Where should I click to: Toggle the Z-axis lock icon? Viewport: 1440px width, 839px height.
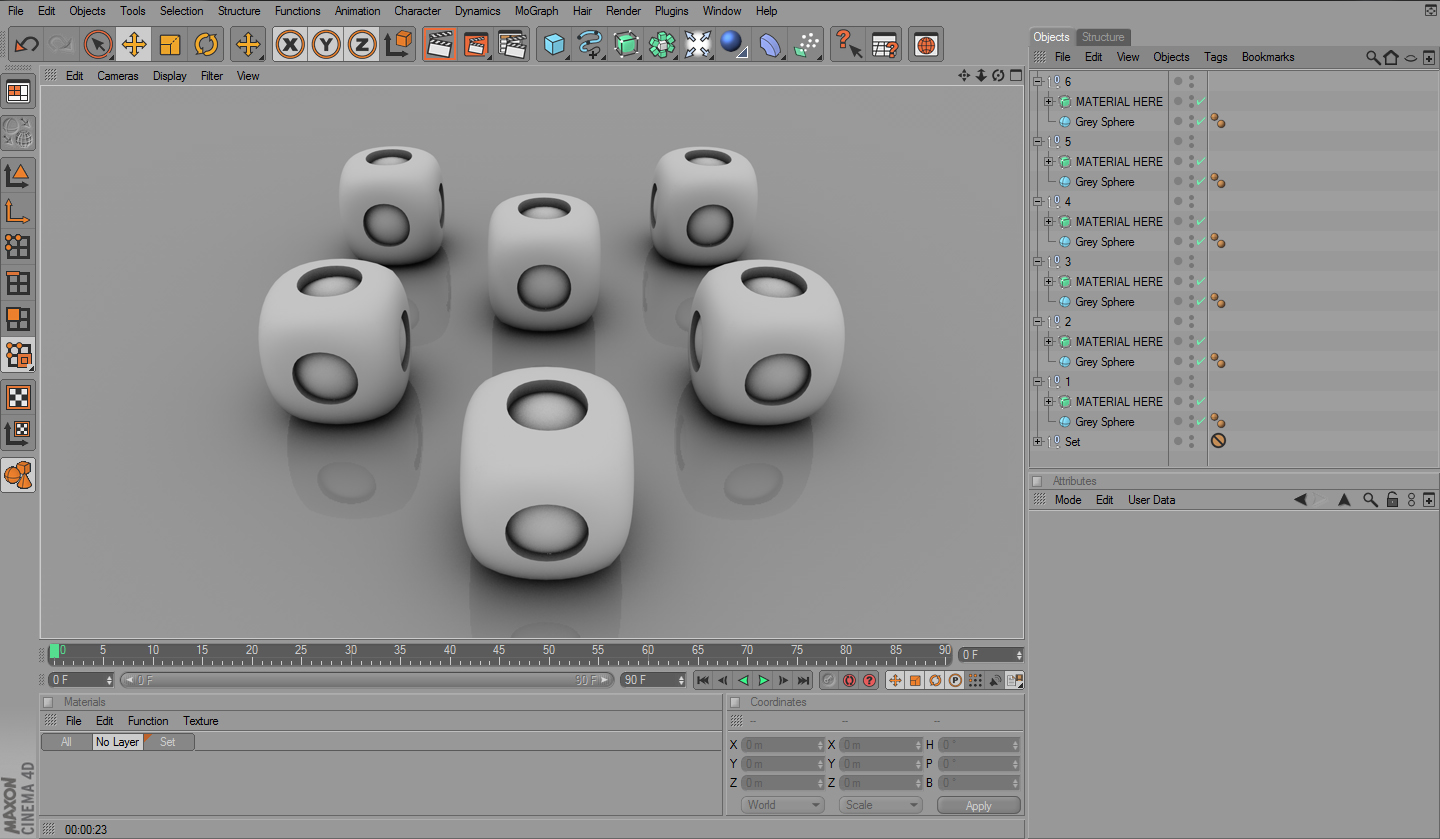point(362,44)
